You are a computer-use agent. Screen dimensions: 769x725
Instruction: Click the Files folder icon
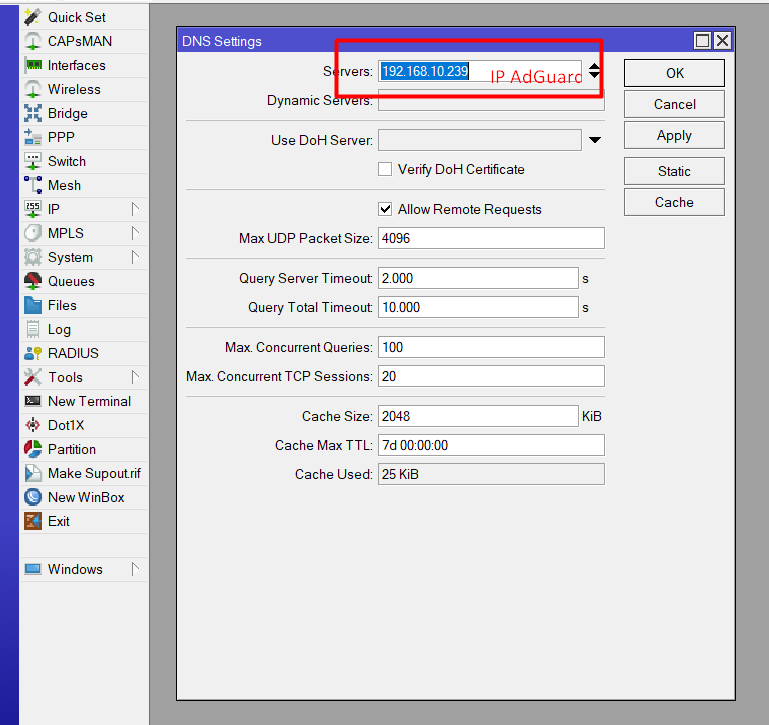tap(32, 305)
